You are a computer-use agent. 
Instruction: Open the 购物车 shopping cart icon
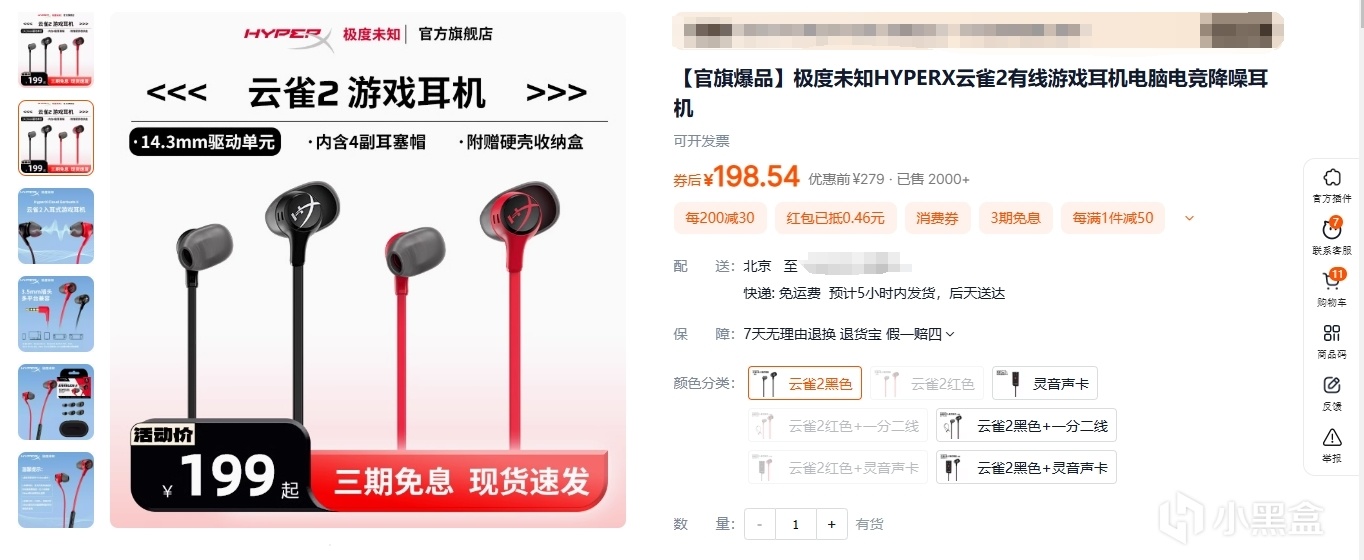1331,290
